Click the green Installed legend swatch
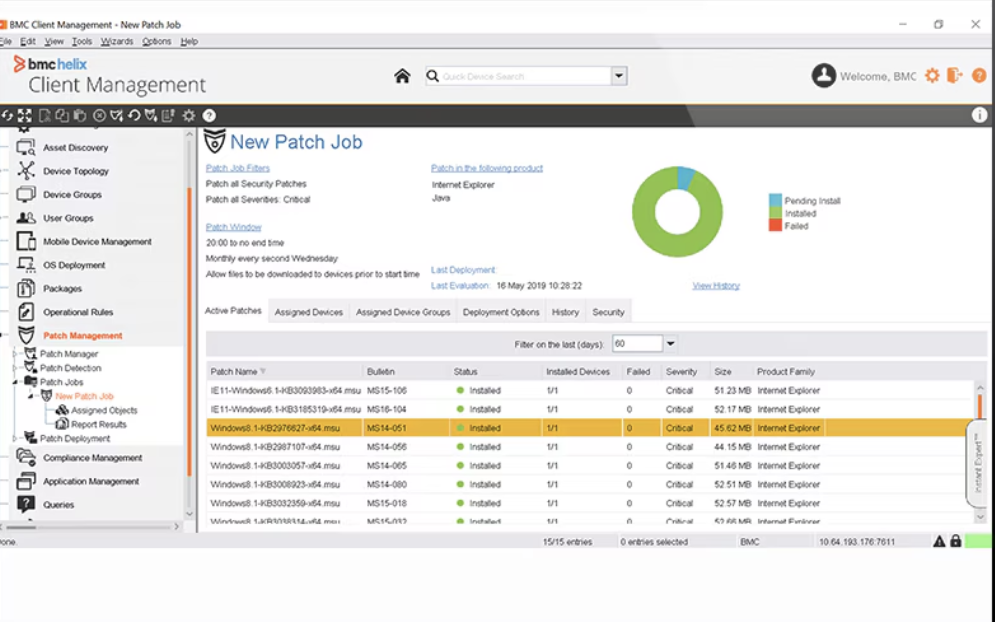This screenshot has height=622, width=995. (775, 213)
